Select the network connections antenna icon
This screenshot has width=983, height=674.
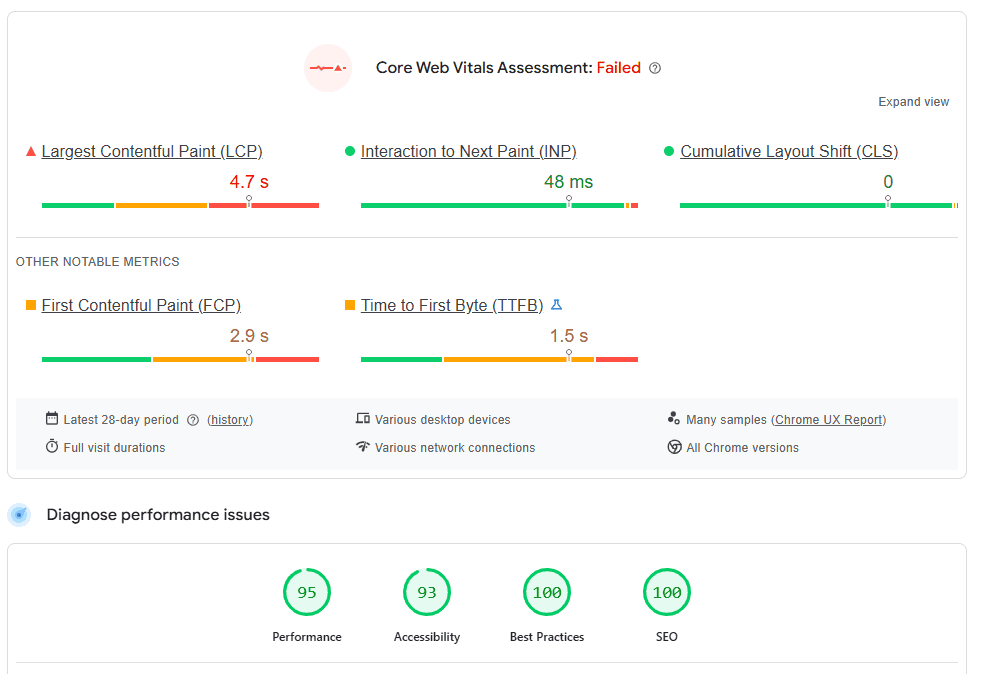[363, 447]
